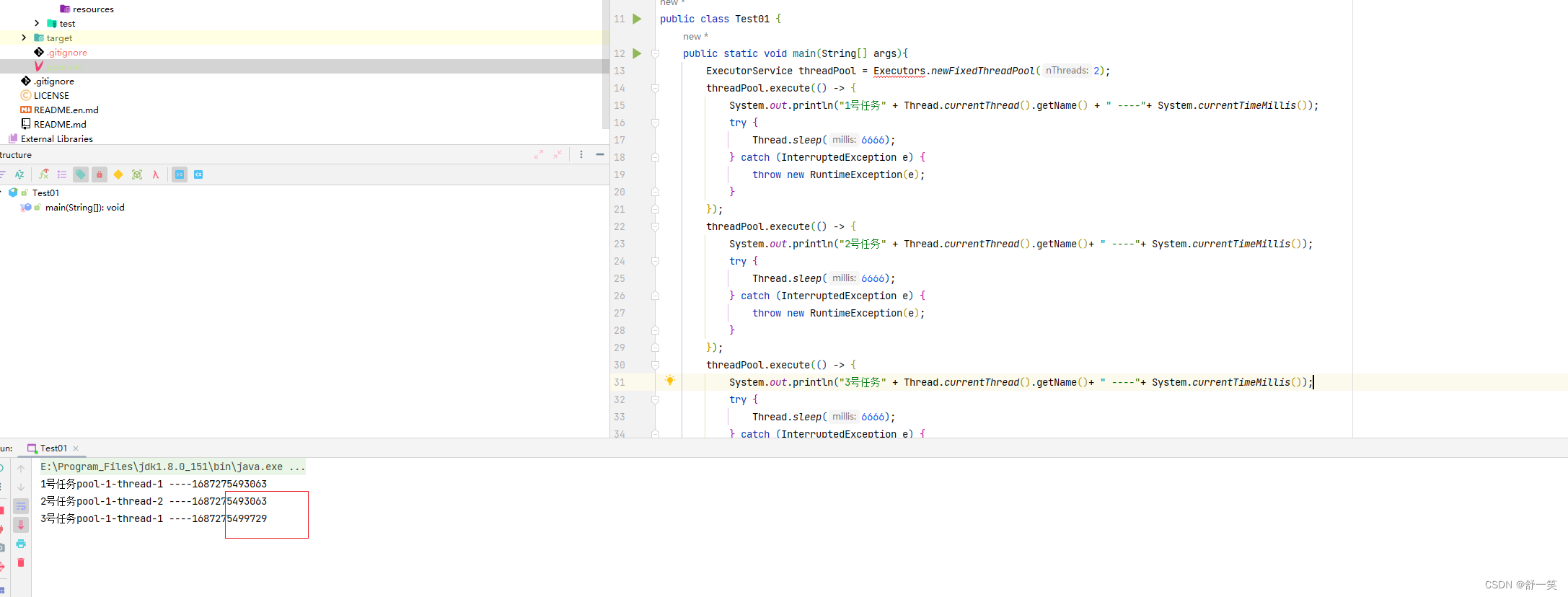Collapse the try block fold at line 24
Image resolution: width=1568 pixels, height=597 pixels.
[x=655, y=261]
